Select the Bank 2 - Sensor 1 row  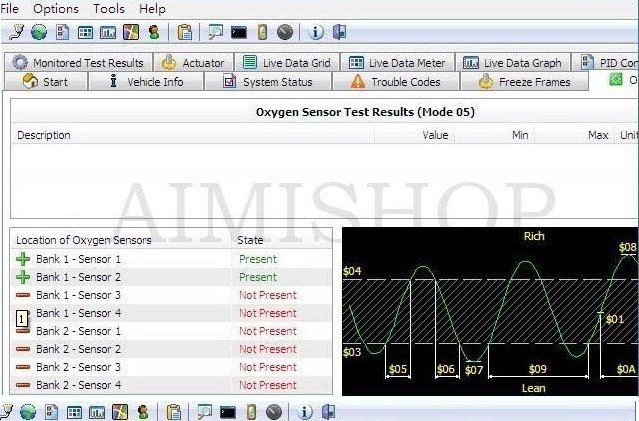171,331
